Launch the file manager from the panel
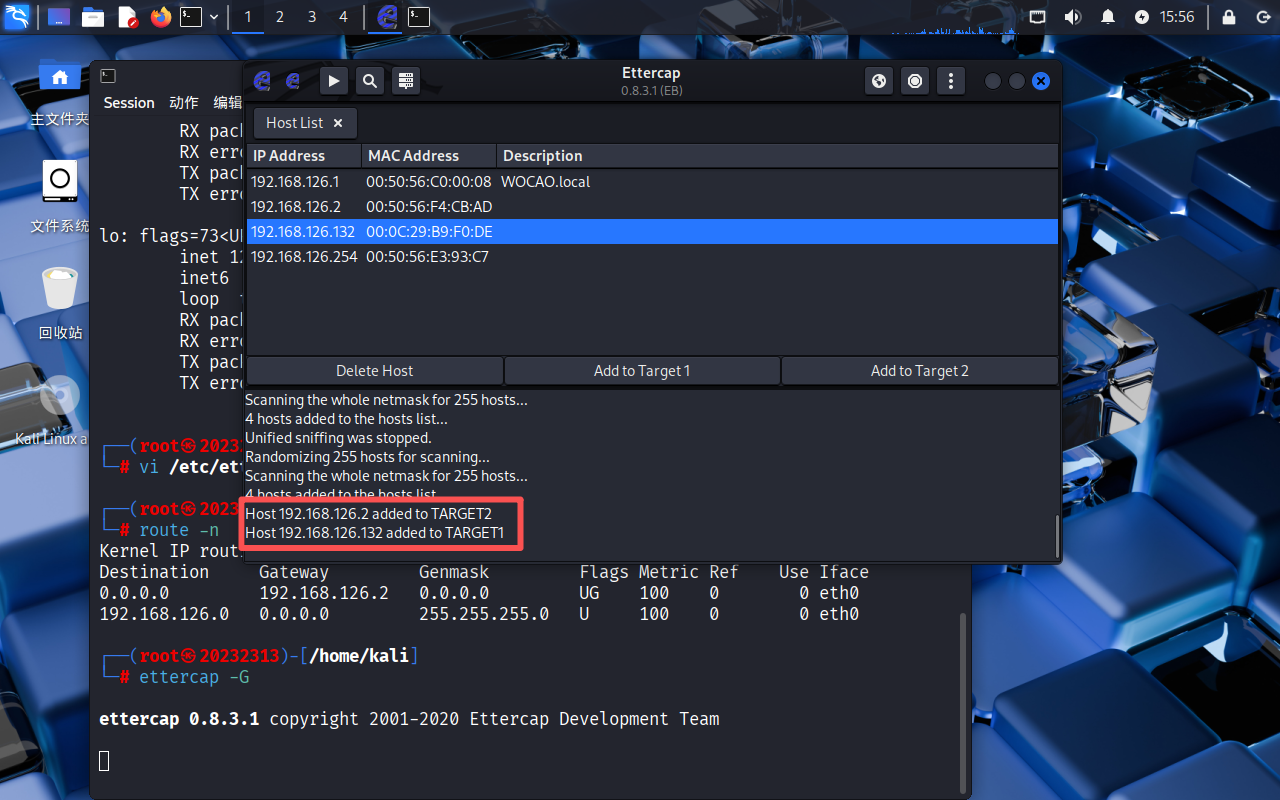This screenshot has height=800, width=1280. (x=93, y=17)
